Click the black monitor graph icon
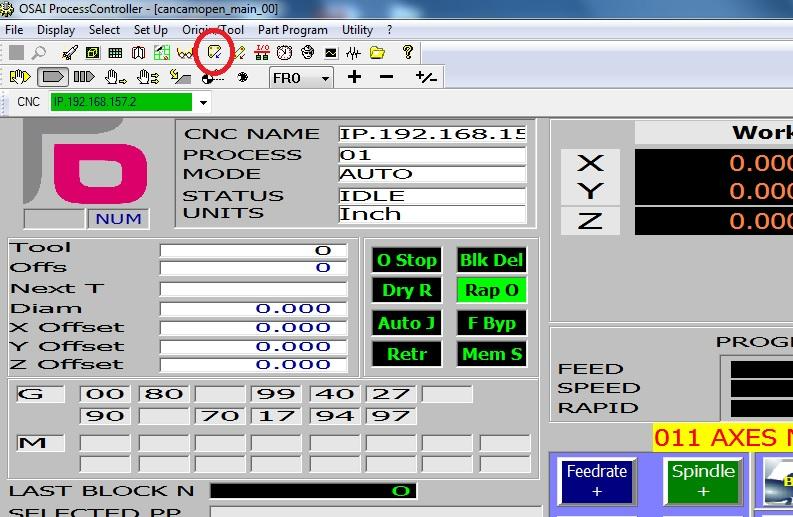 331,53
